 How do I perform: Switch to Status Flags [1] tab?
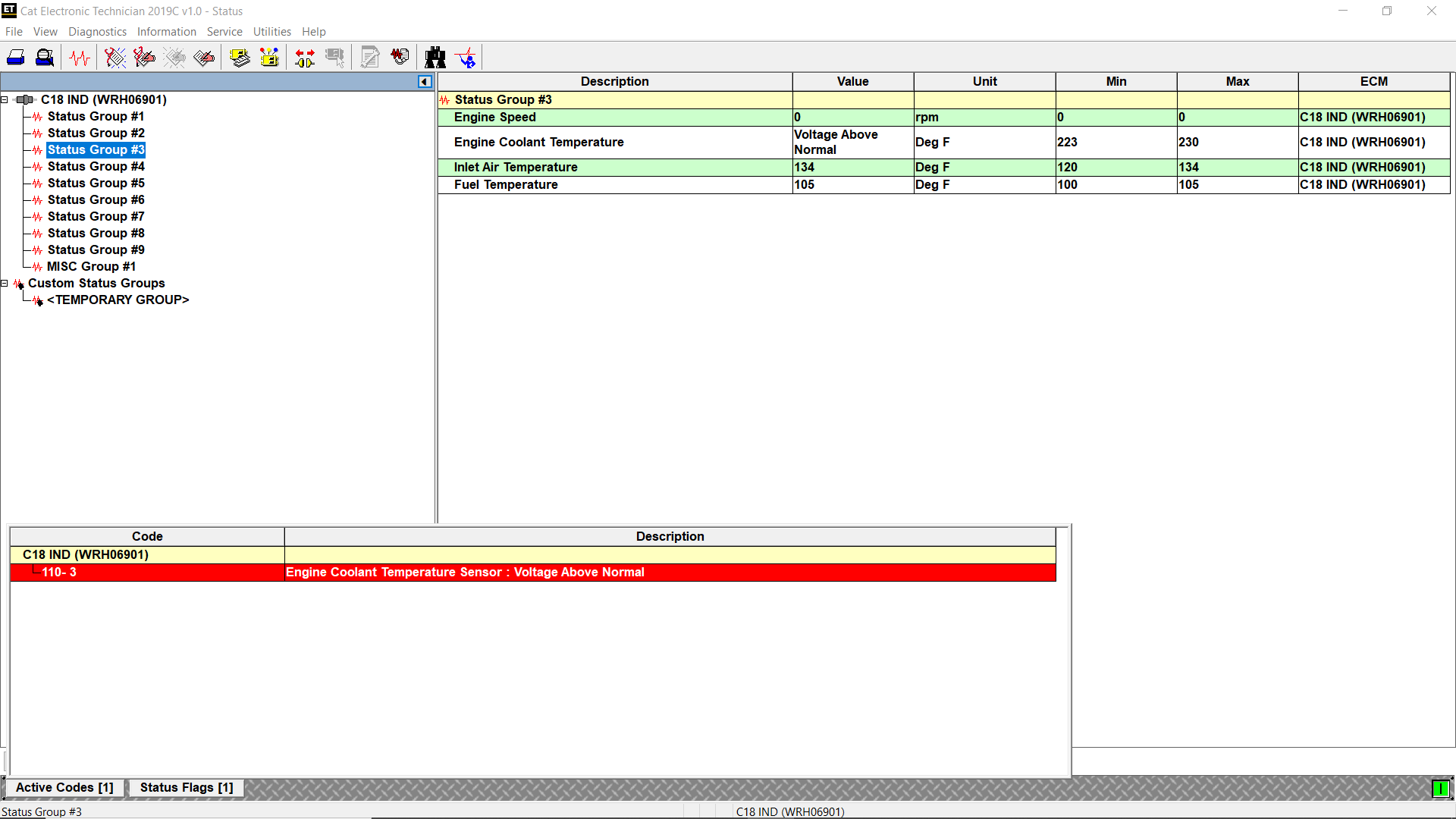point(187,787)
